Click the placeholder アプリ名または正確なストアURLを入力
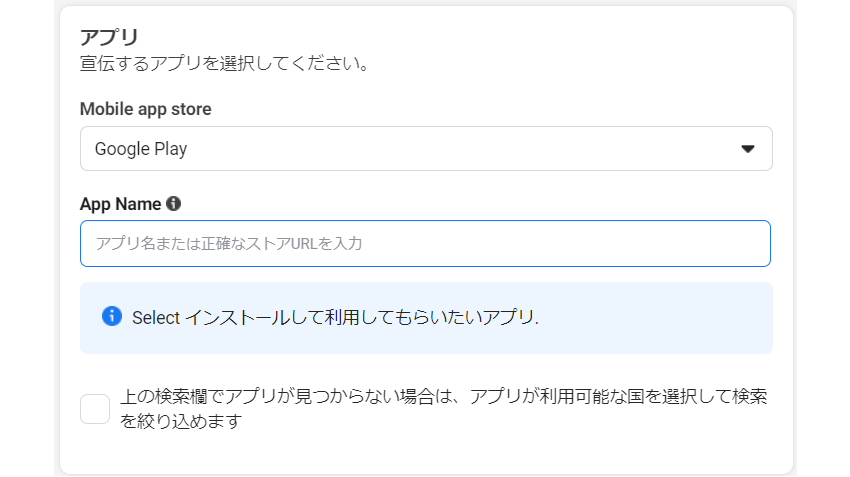The width and height of the screenshot is (850, 477). point(229,243)
